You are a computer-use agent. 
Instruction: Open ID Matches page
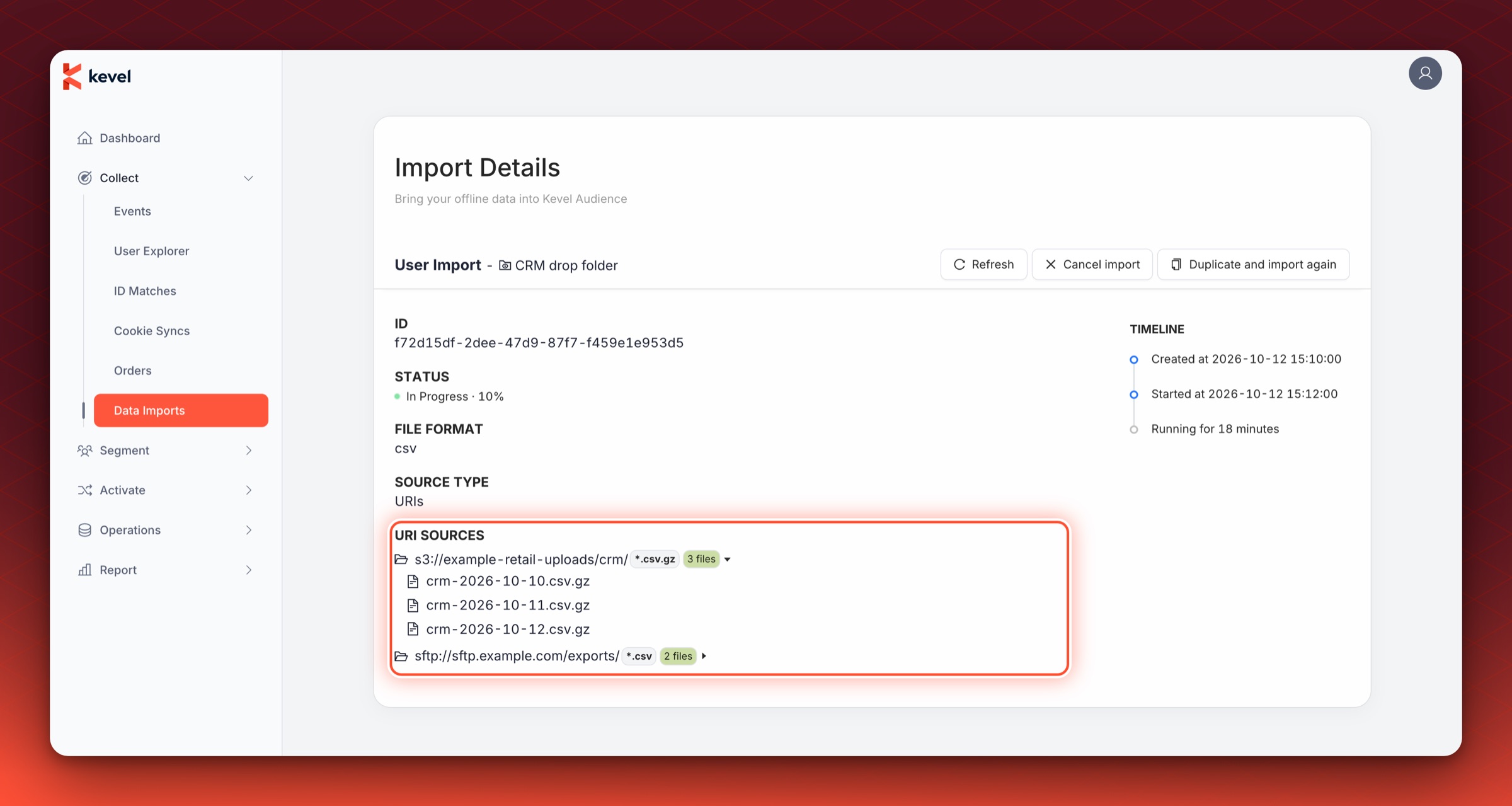tap(145, 291)
